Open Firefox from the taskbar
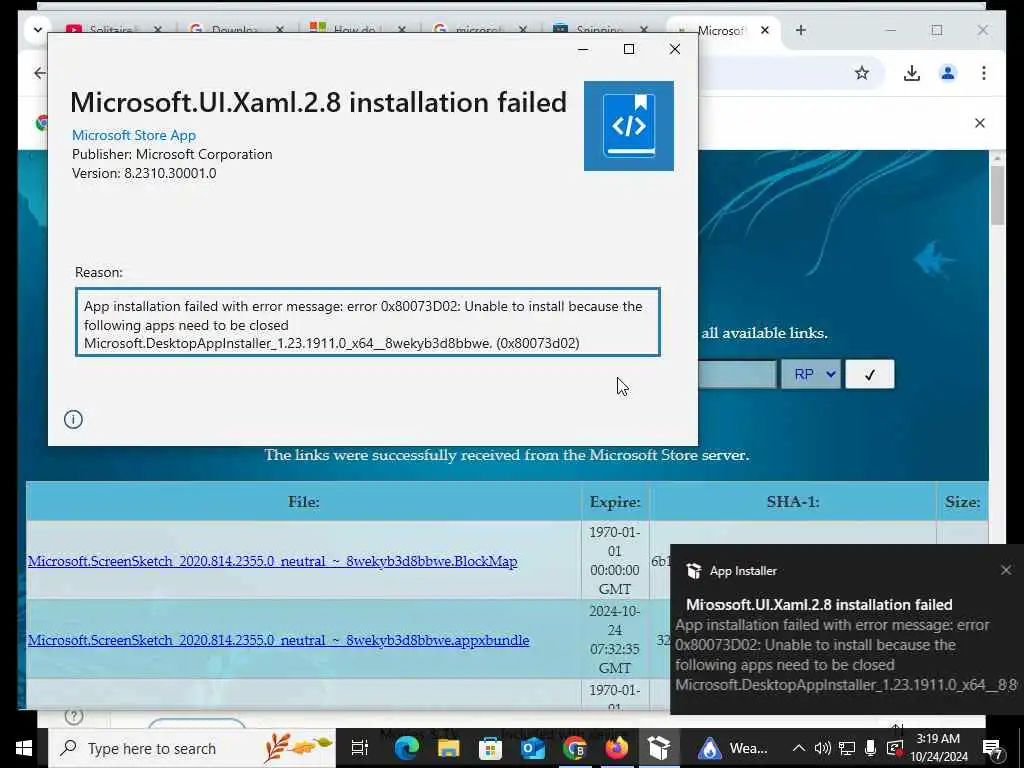Screen dimensions: 1024x768 click(x=616, y=748)
